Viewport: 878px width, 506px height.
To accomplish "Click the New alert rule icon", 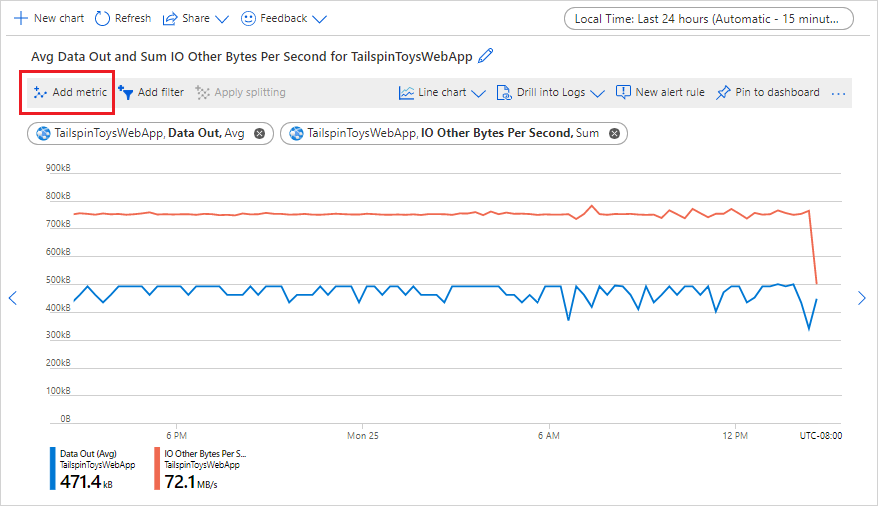I will [623, 92].
